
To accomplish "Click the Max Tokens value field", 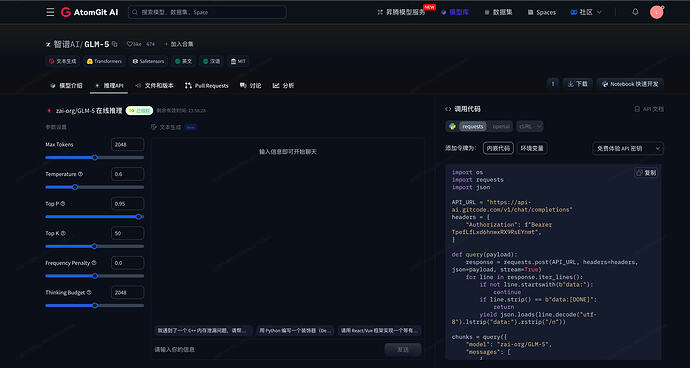I will pos(127,144).
